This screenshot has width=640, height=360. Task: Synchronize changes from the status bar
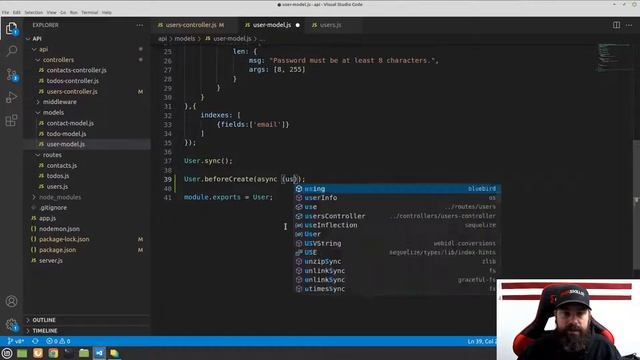point(36,341)
